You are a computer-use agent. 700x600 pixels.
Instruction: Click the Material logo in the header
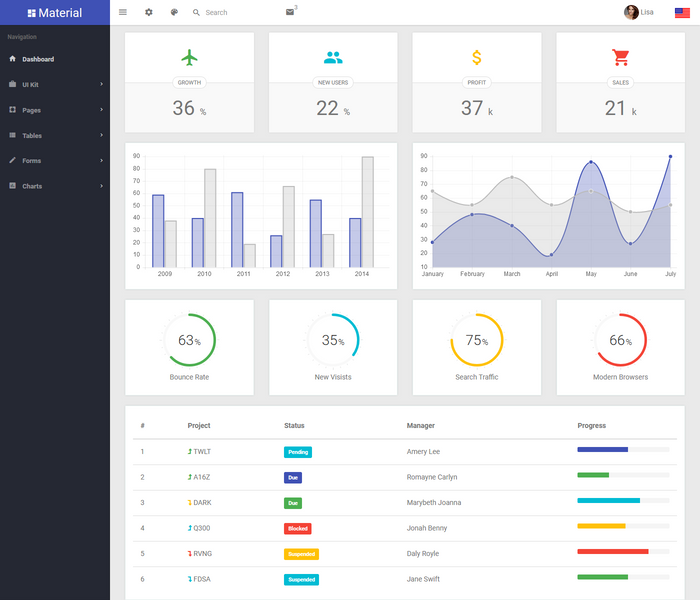click(x=54, y=12)
